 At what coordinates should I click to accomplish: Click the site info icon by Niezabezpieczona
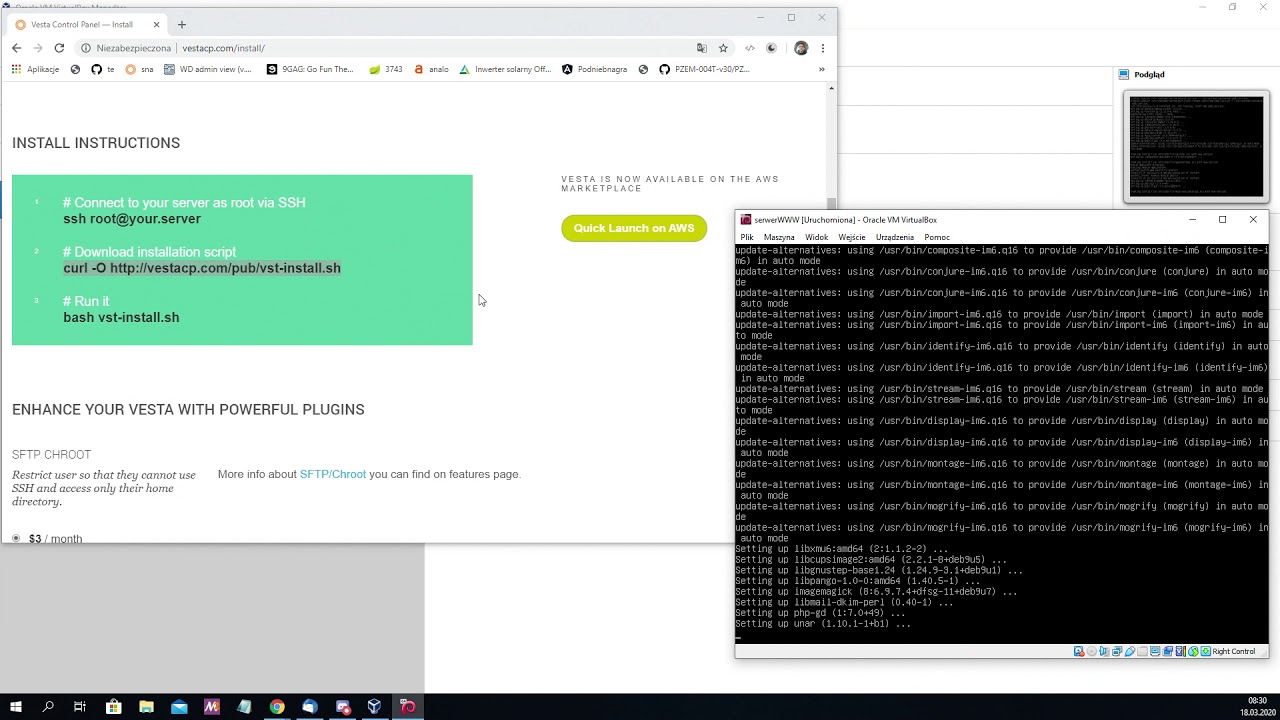point(86,48)
